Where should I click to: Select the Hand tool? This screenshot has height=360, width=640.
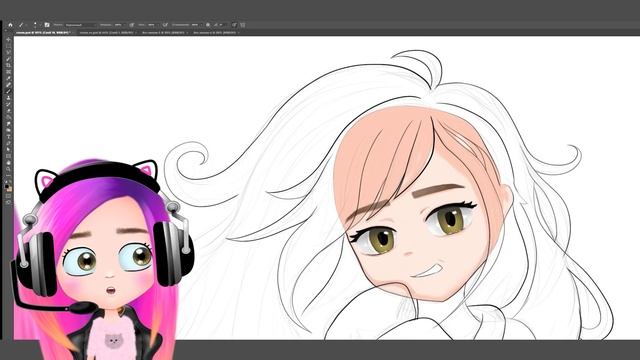(9, 162)
